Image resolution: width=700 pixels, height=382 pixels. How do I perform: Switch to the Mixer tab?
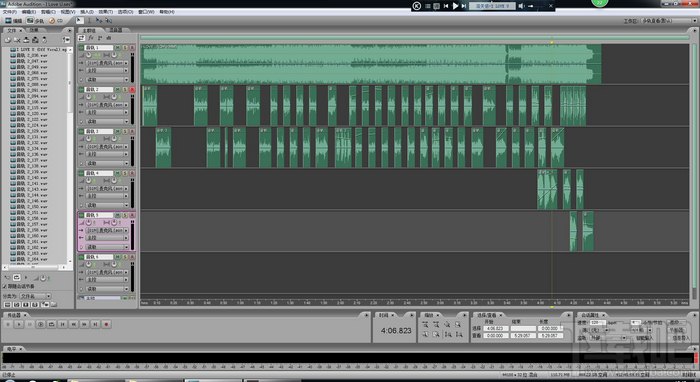click(x=116, y=30)
